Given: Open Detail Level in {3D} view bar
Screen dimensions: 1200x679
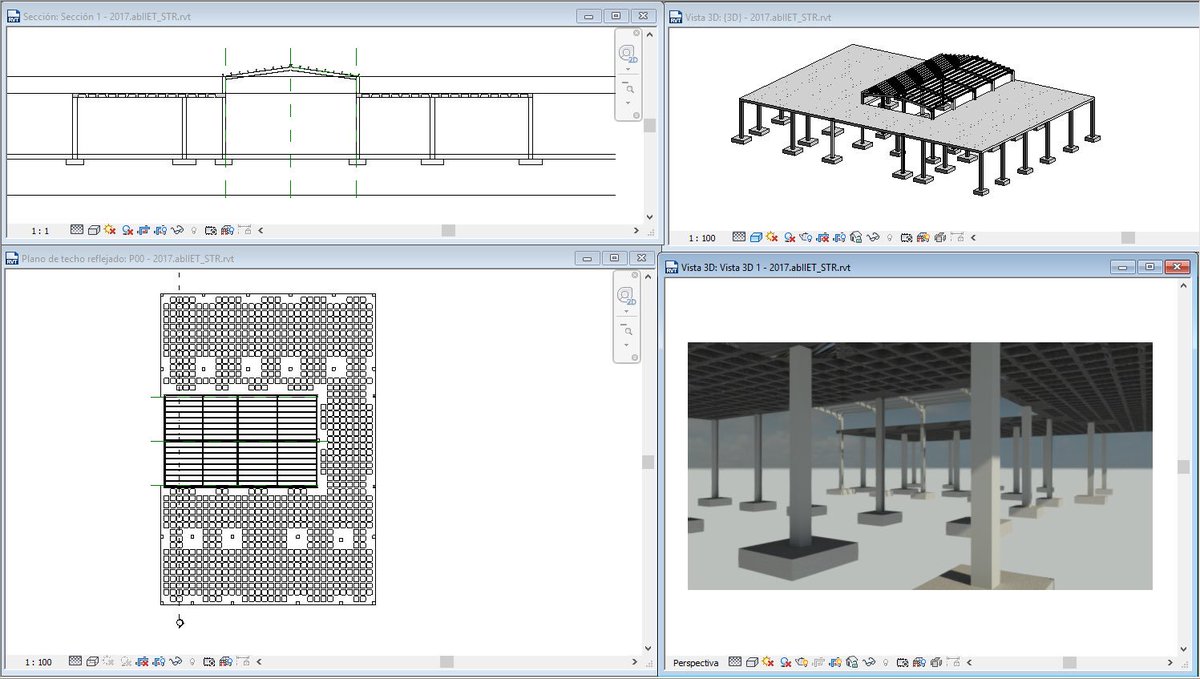Looking at the screenshot, I should point(739,238).
